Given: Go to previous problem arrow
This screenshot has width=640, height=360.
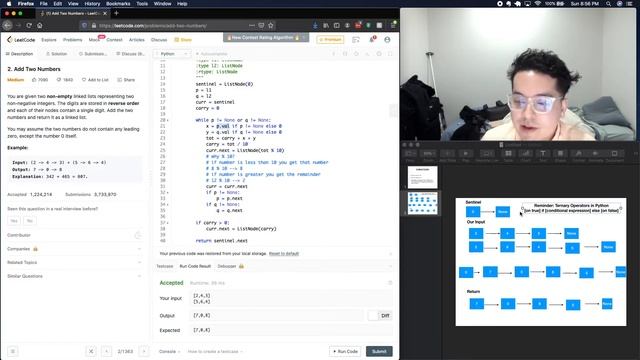Looking at the screenshot, I should click(106, 351).
